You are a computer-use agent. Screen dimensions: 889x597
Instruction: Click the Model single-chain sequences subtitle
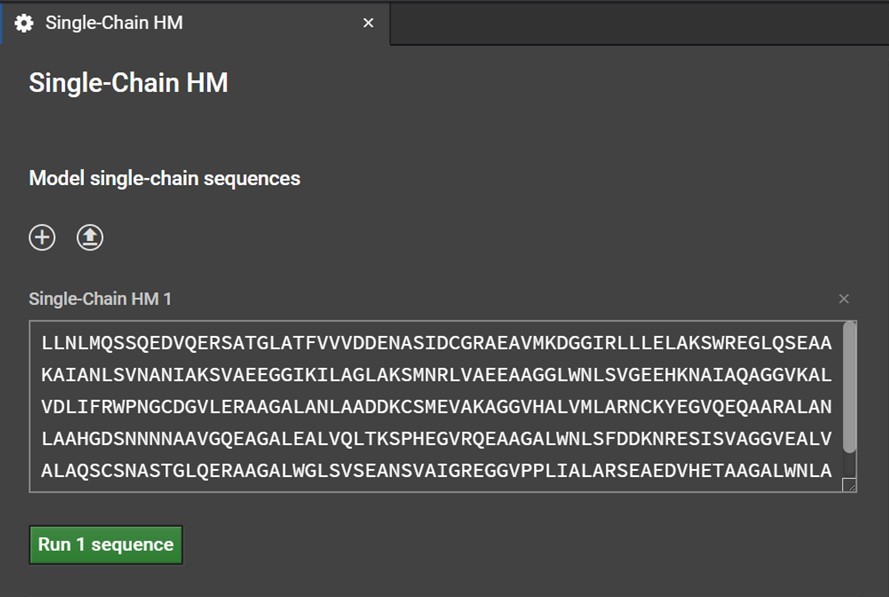pos(164,179)
